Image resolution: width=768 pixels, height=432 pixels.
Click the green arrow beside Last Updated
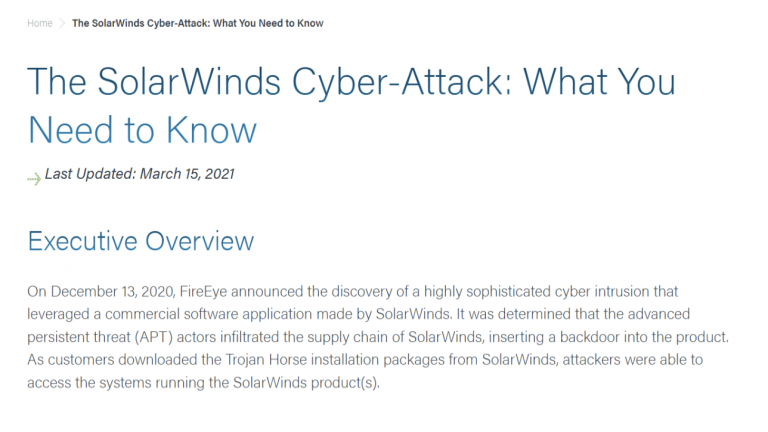34,176
